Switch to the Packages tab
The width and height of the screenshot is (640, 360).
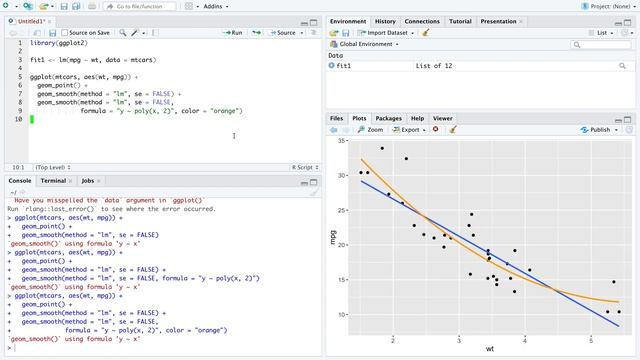pyautogui.click(x=388, y=118)
